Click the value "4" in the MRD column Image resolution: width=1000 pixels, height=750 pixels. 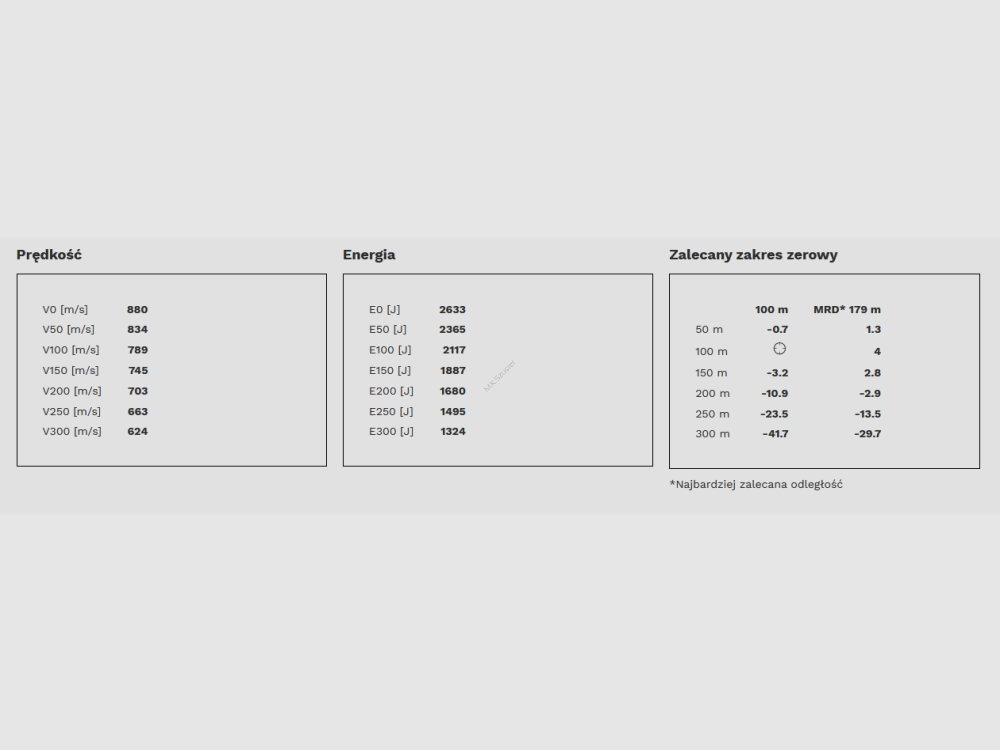[x=878, y=351]
